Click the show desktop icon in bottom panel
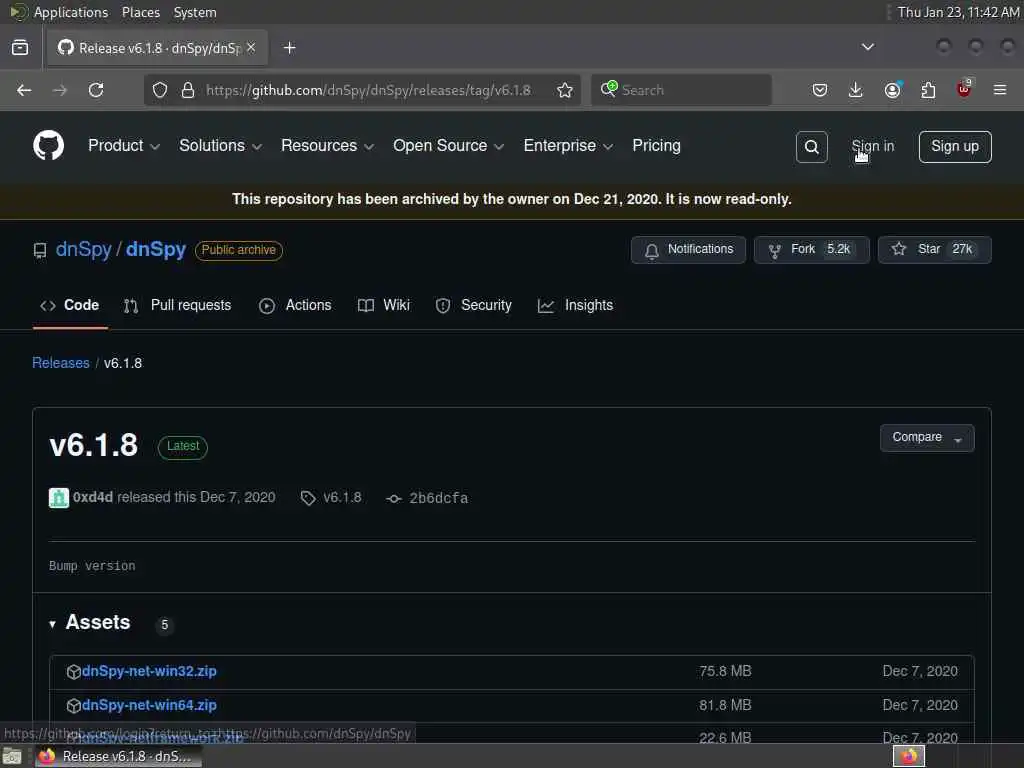 click(x=12, y=756)
